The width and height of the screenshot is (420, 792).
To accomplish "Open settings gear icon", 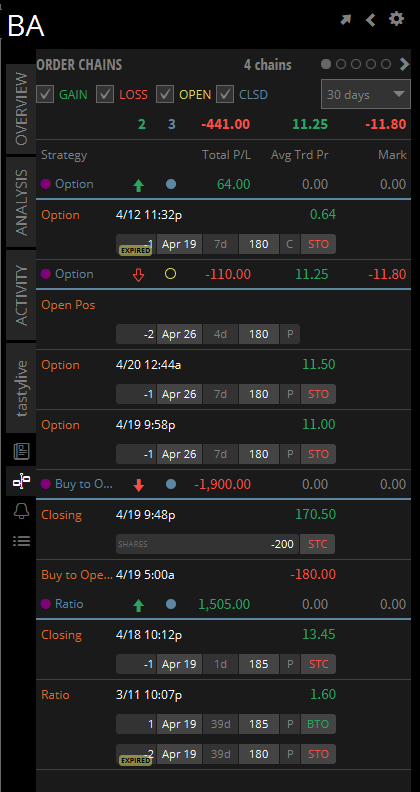I will click(396, 19).
